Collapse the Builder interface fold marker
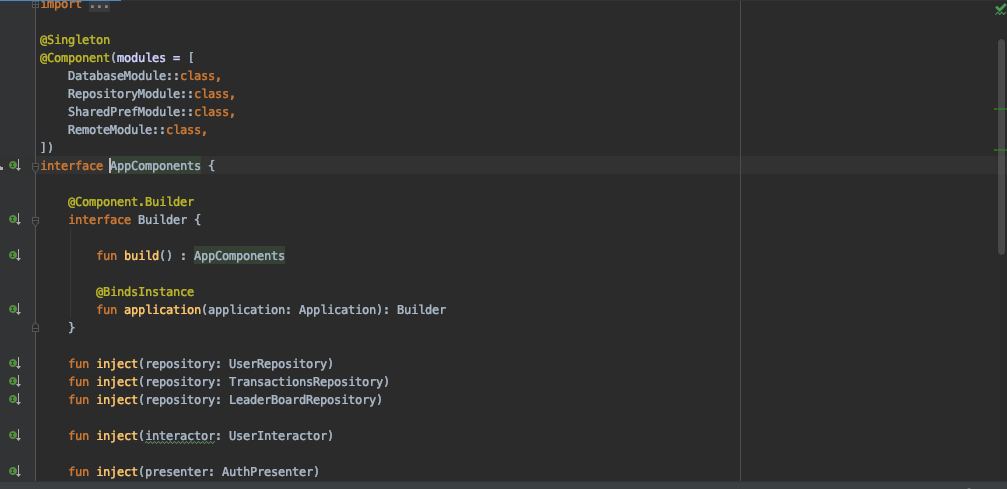Viewport: 1007px width, 489px height. [35, 220]
